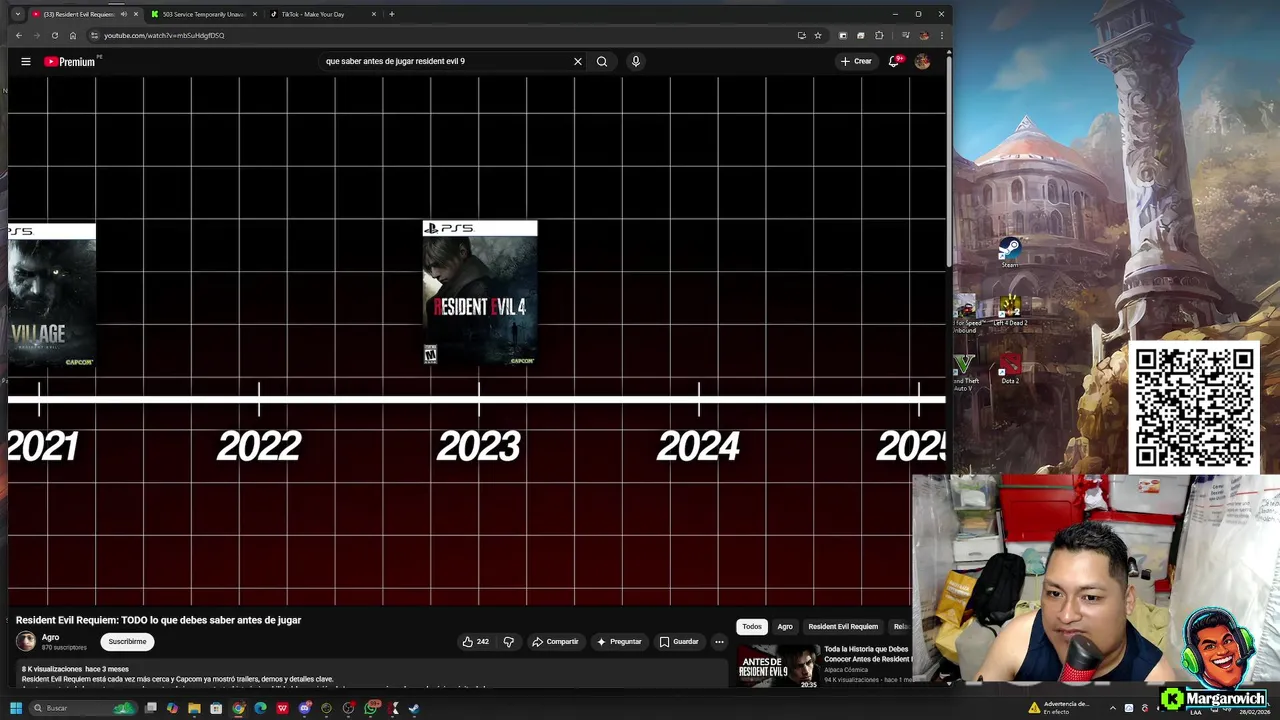Open 'Toda la Historia que Debes' video title
Viewport: 1280px width, 720px height.
(x=867, y=654)
